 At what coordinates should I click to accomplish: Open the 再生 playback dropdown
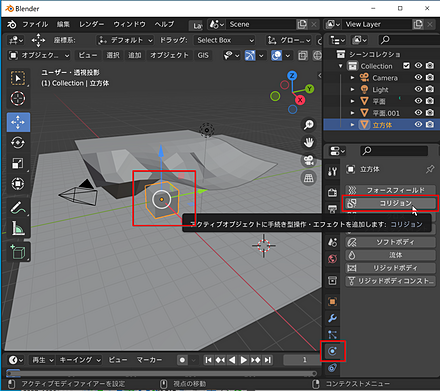pyautogui.click(x=43, y=360)
